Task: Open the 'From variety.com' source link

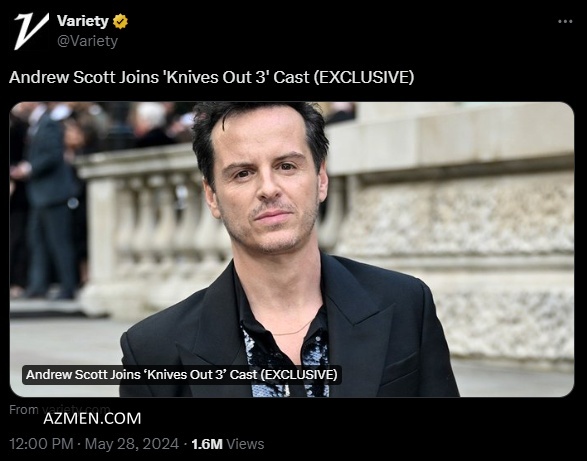Action: coord(60,409)
